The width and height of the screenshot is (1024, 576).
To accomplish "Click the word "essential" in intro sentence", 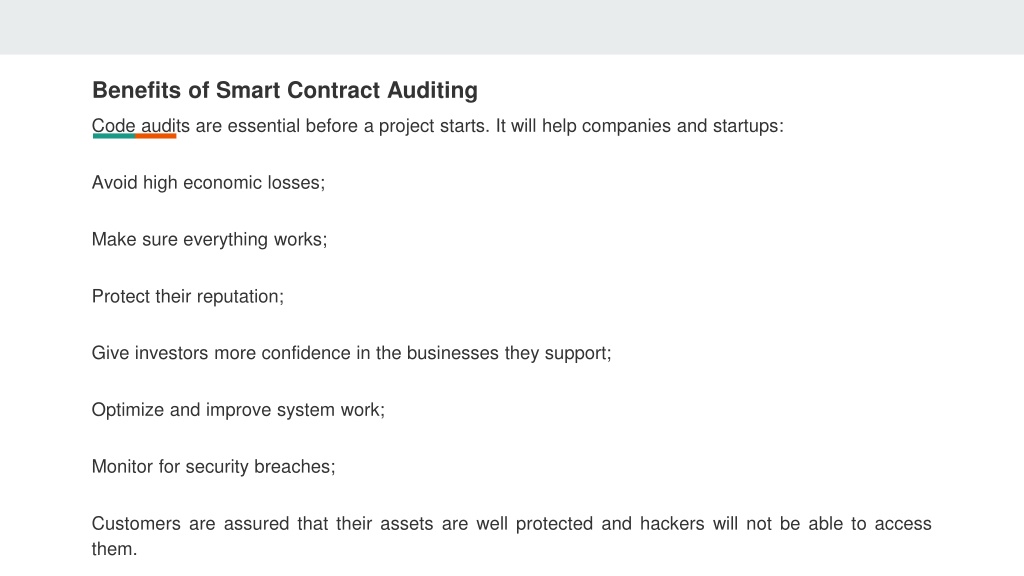I will click(x=263, y=126).
